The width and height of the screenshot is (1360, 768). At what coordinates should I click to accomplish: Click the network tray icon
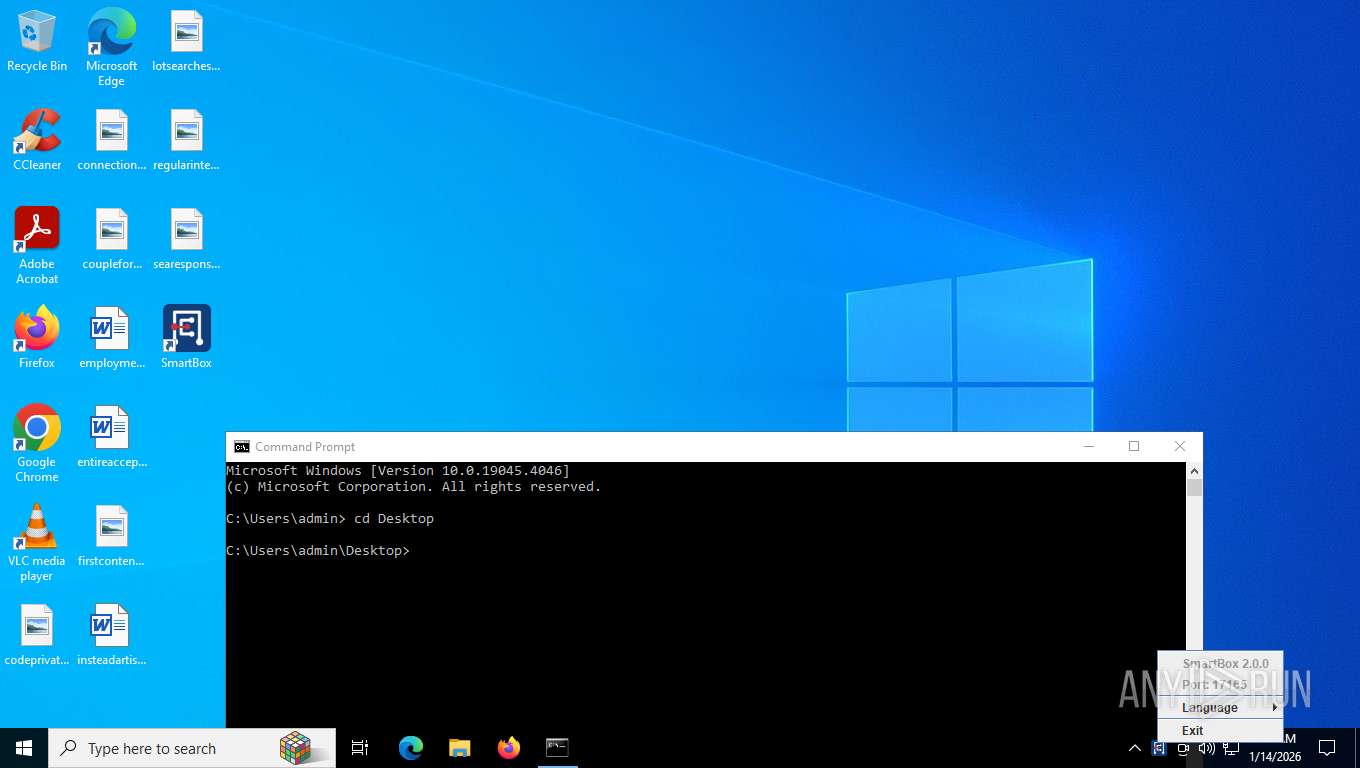1231,748
